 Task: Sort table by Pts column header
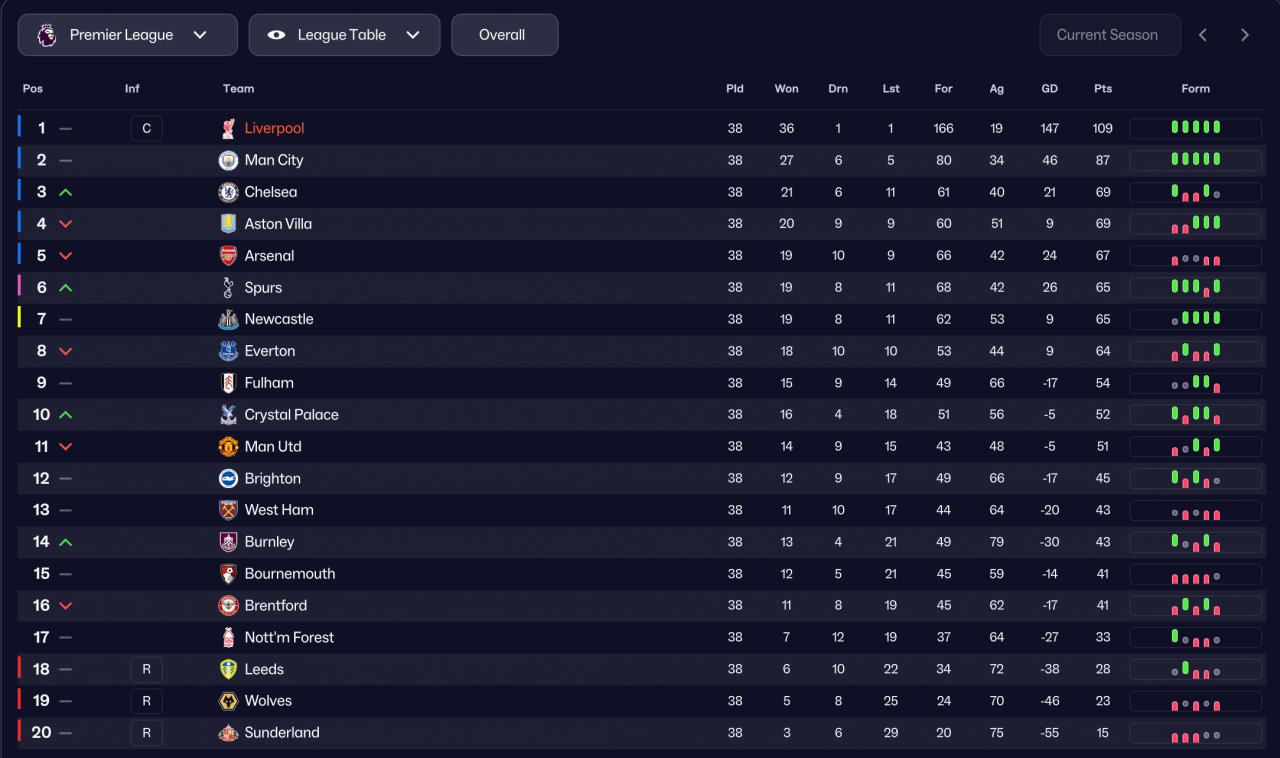[1102, 89]
